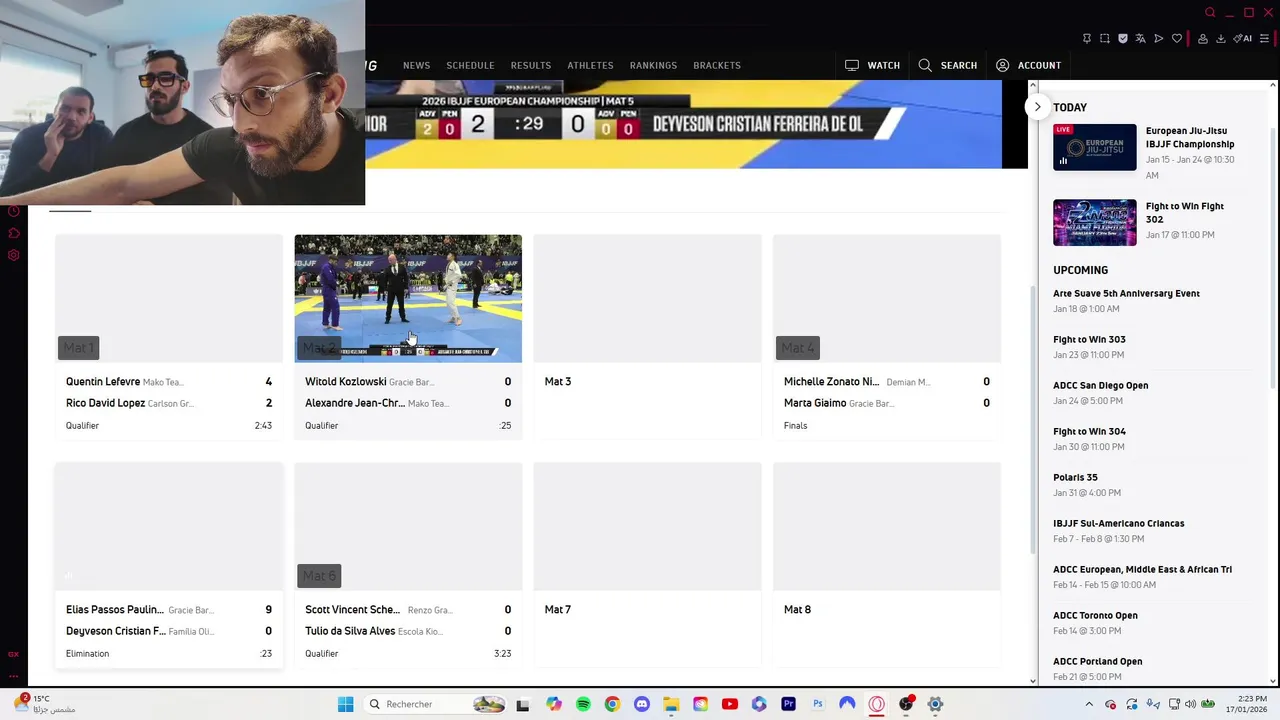The width and height of the screenshot is (1280, 720).
Task: Click the WATCH button
Action: 872,65
